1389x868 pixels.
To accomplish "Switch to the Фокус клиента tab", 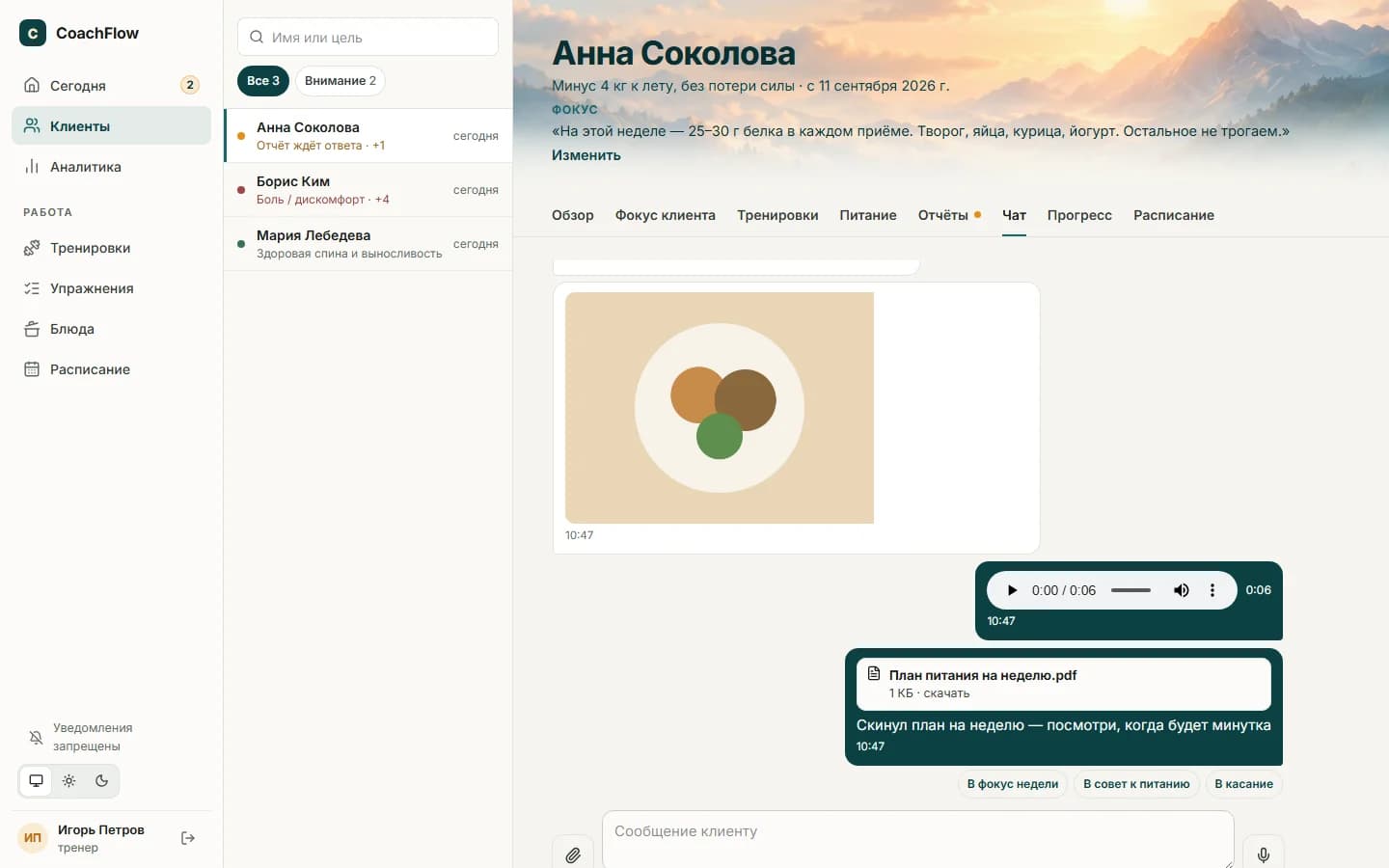I will point(666,215).
